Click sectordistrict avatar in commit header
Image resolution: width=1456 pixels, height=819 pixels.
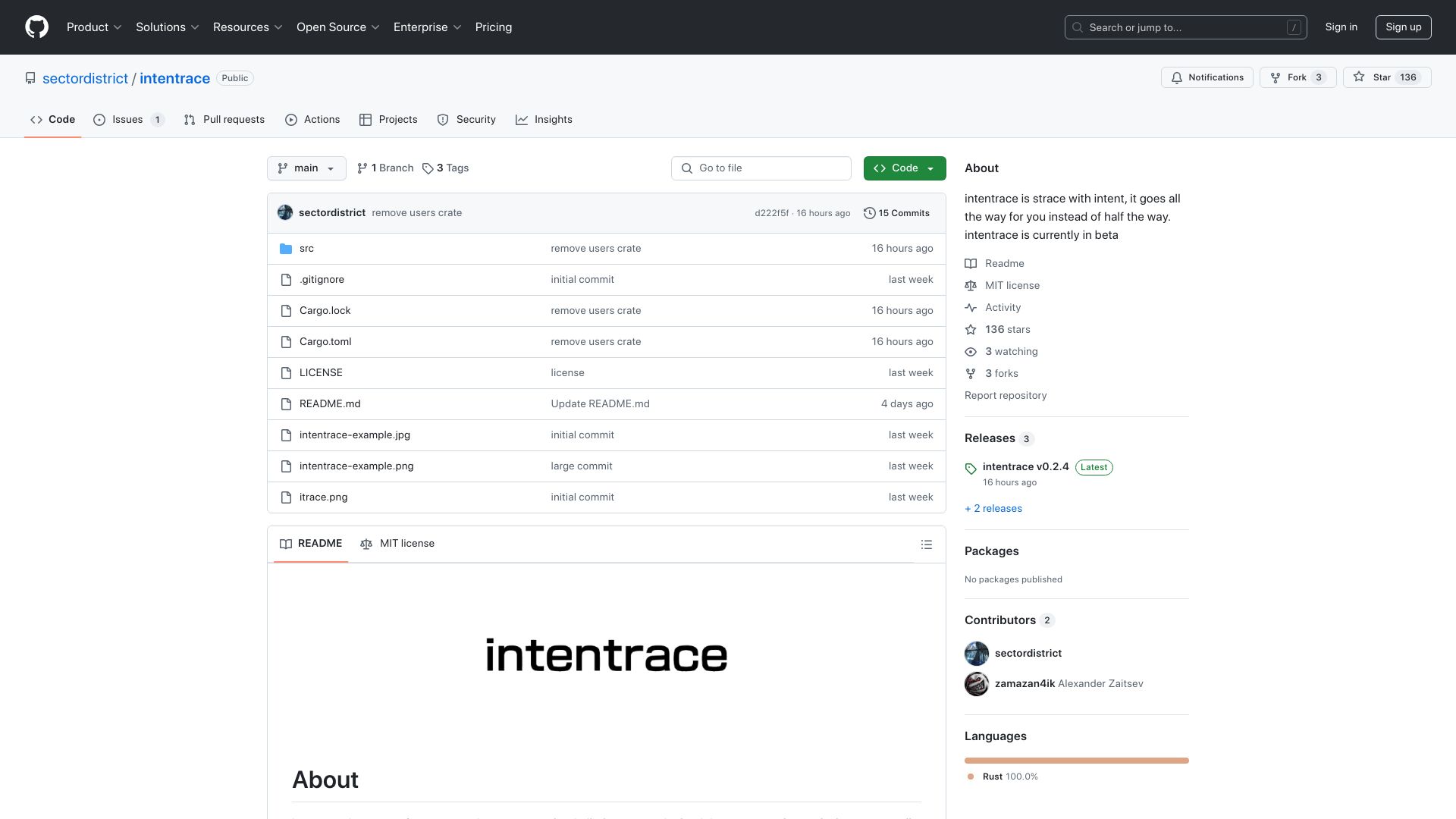click(x=285, y=213)
